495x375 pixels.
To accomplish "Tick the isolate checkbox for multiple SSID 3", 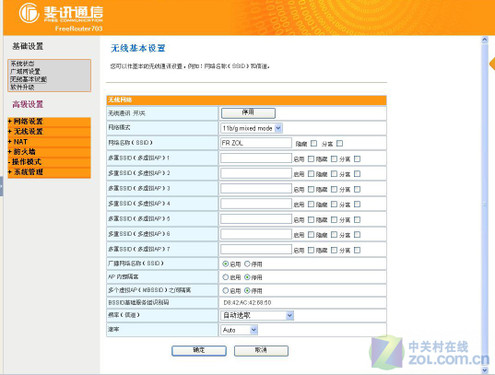I will [357, 189].
